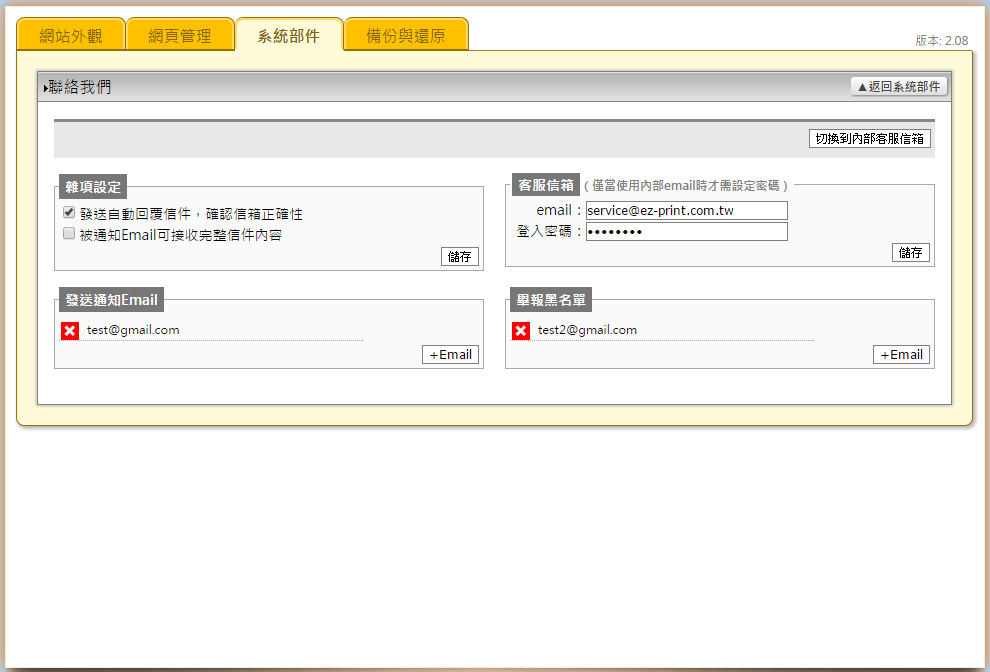Save settings in 雜項設定 panel
The width and height of the screenshot is (990, 672).
(460, 257)
